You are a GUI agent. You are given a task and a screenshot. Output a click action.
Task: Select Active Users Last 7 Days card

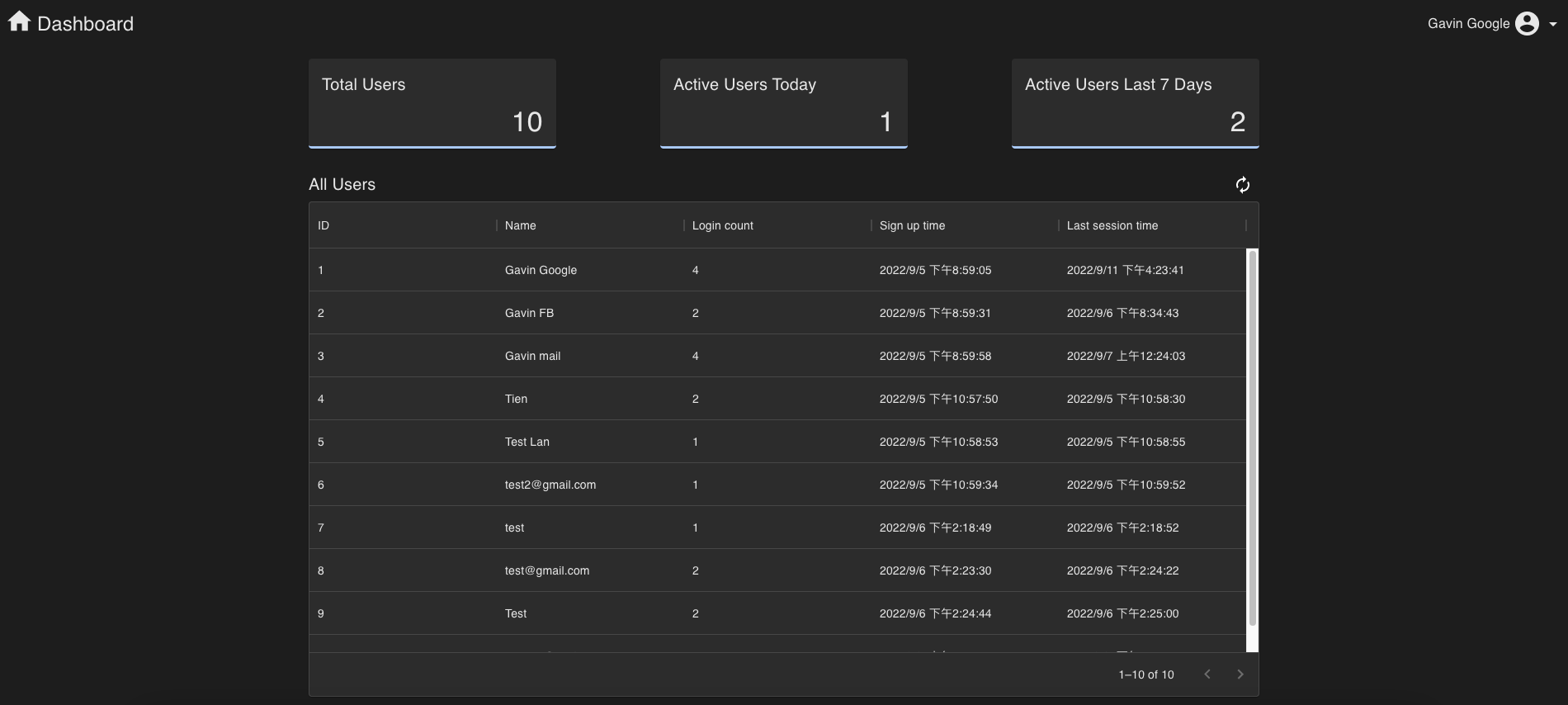[1136, 103]
